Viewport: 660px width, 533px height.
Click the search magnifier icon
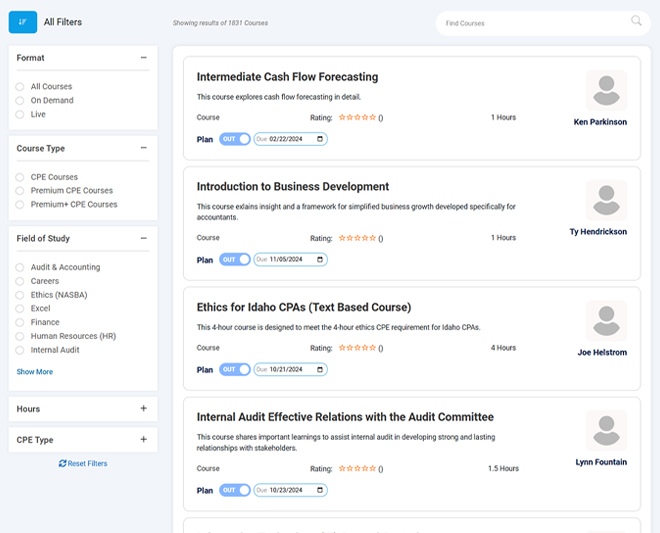(636, 21)
